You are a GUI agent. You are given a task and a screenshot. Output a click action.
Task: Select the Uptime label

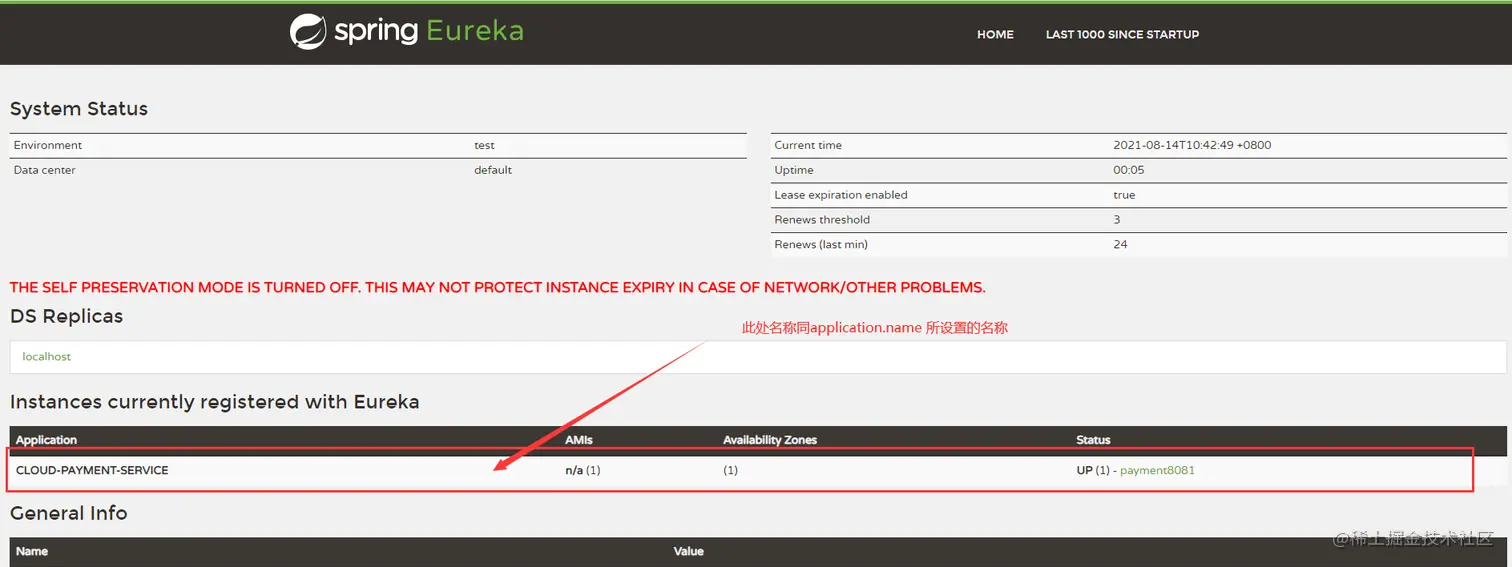click(x=794, y=170)
